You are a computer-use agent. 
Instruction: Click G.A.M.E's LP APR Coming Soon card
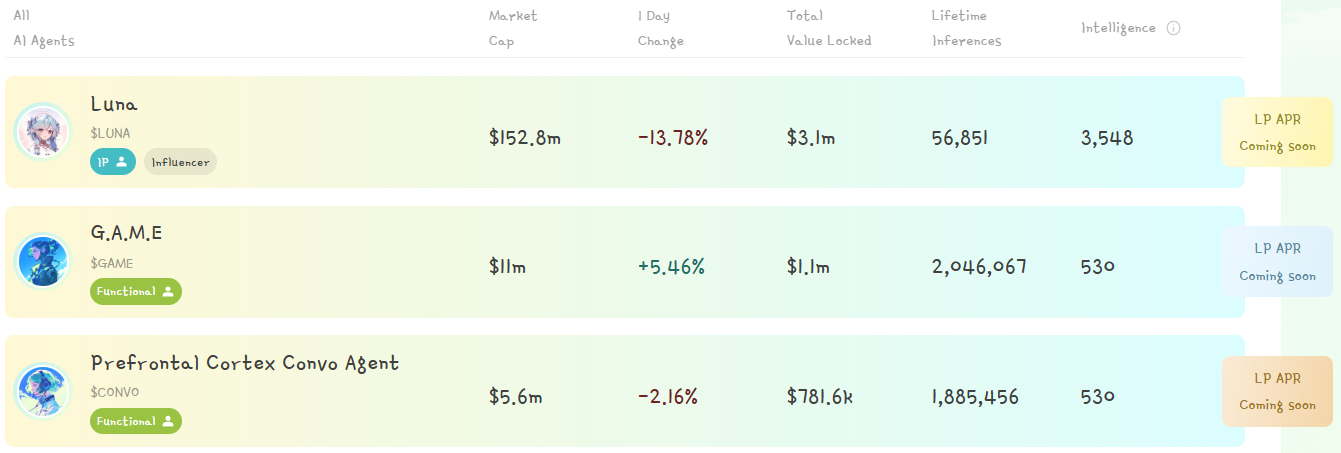(x=1277, y=262)
